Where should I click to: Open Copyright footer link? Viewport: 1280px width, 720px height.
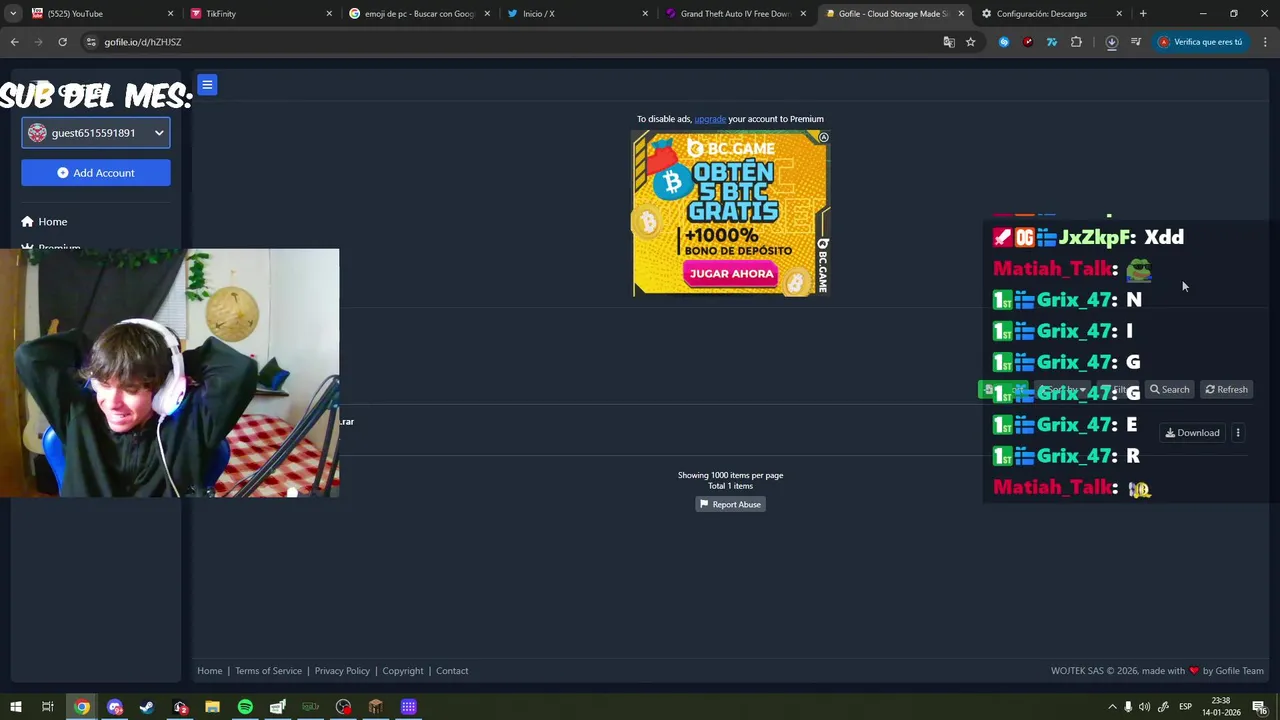click(x=403, y=671)
